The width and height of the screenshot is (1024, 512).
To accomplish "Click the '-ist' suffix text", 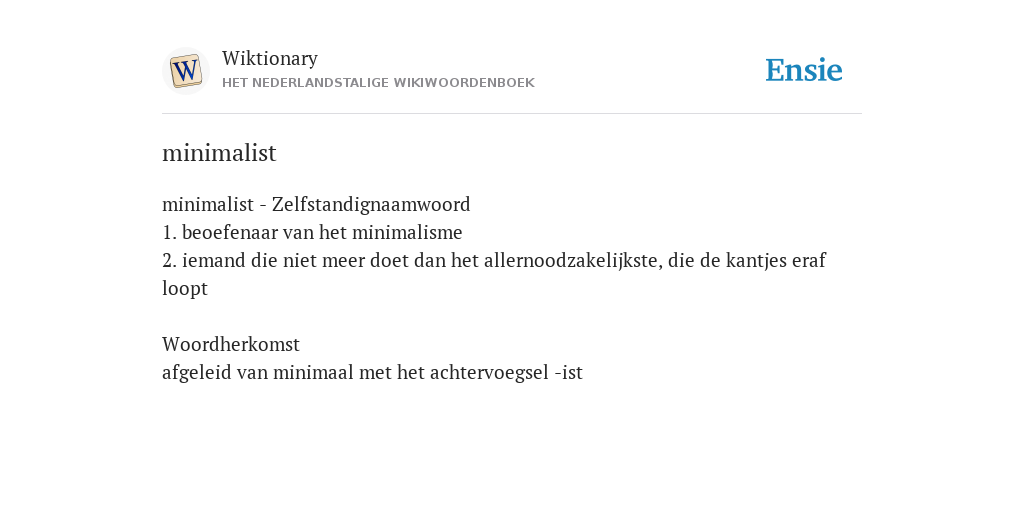I will click(x=568, y=372).
